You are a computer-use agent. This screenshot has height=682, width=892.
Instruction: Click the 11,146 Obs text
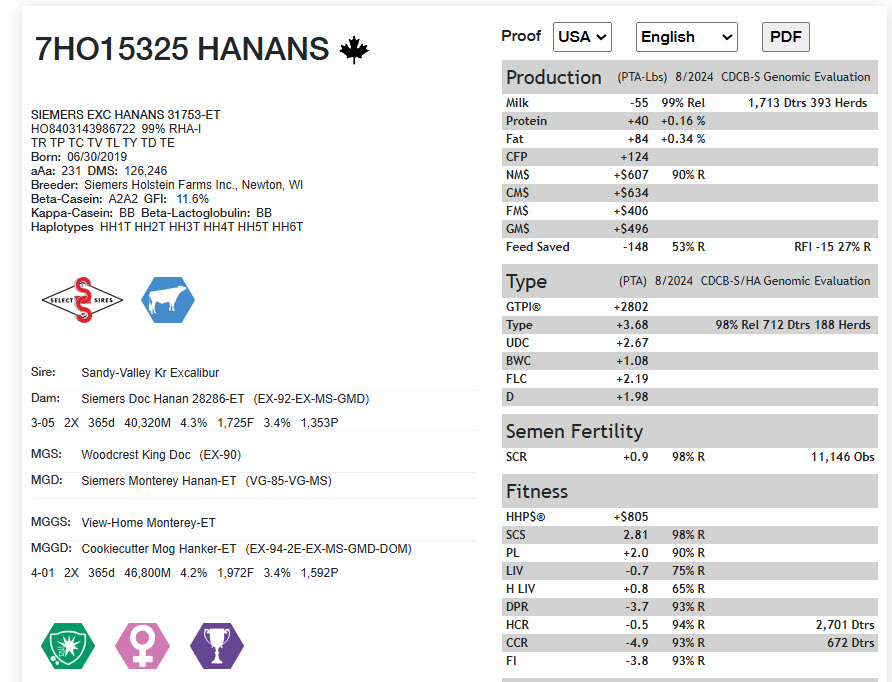pyautogui.click(x=843, y=457)
